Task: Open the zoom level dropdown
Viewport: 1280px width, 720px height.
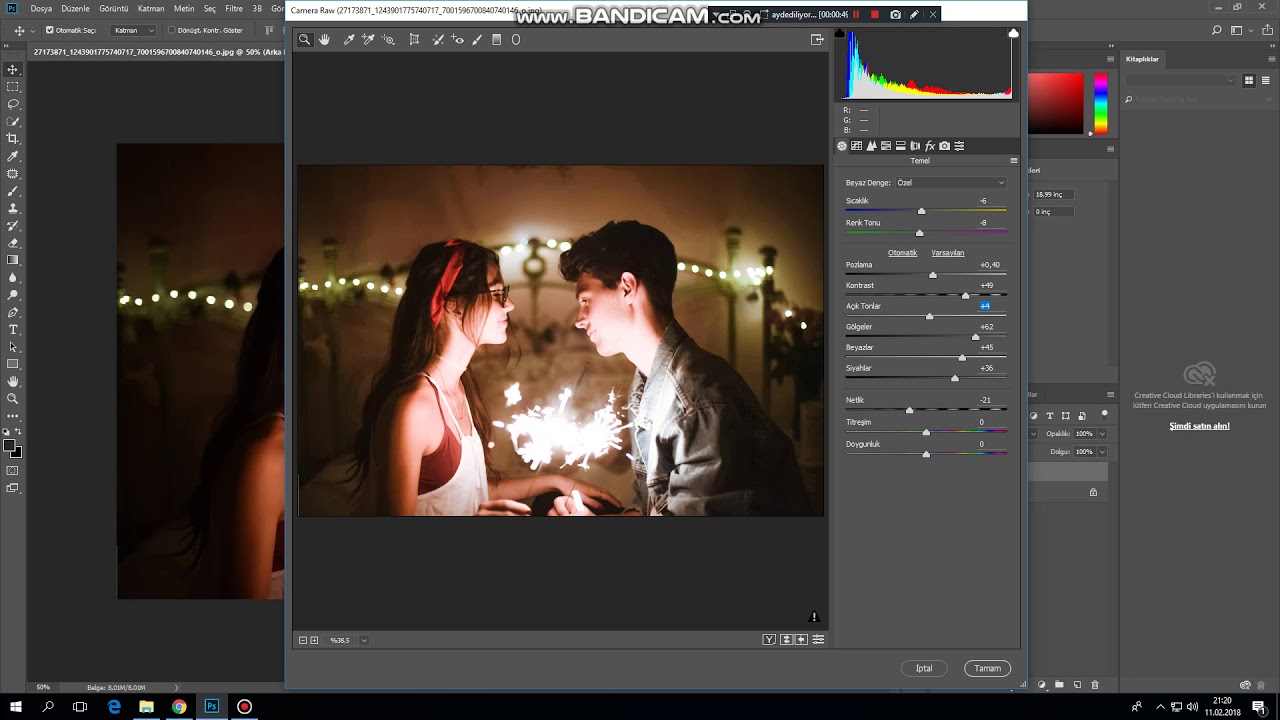Action: coord(364,640)
